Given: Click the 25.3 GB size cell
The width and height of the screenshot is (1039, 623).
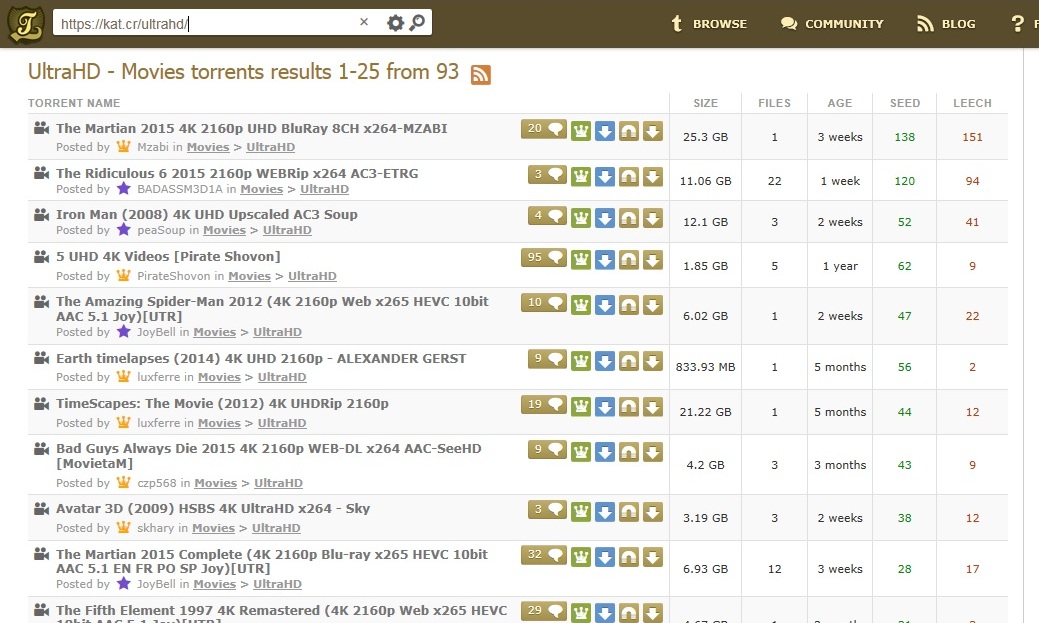Looking at the screenshot, I should click(x=705, y=137).
